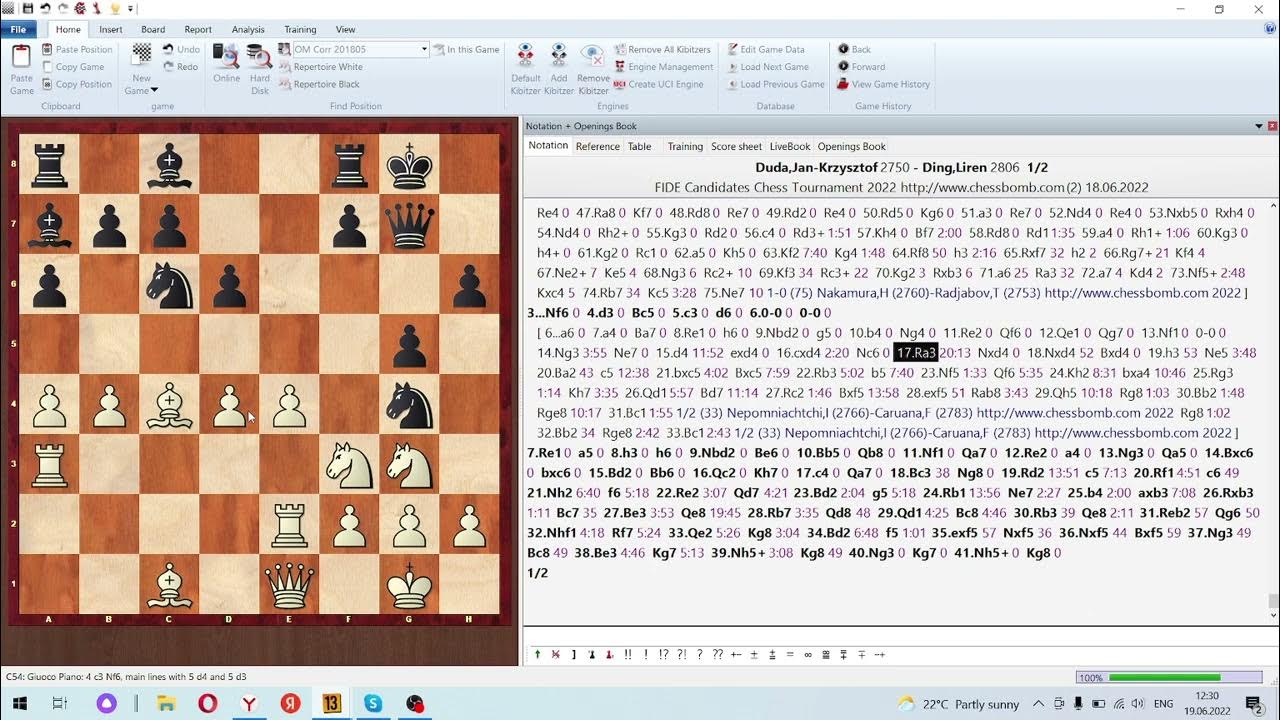Click Load Previous Game
Image resolution: width=1280 pixels, height=720 pixels.
pos(775,84)
